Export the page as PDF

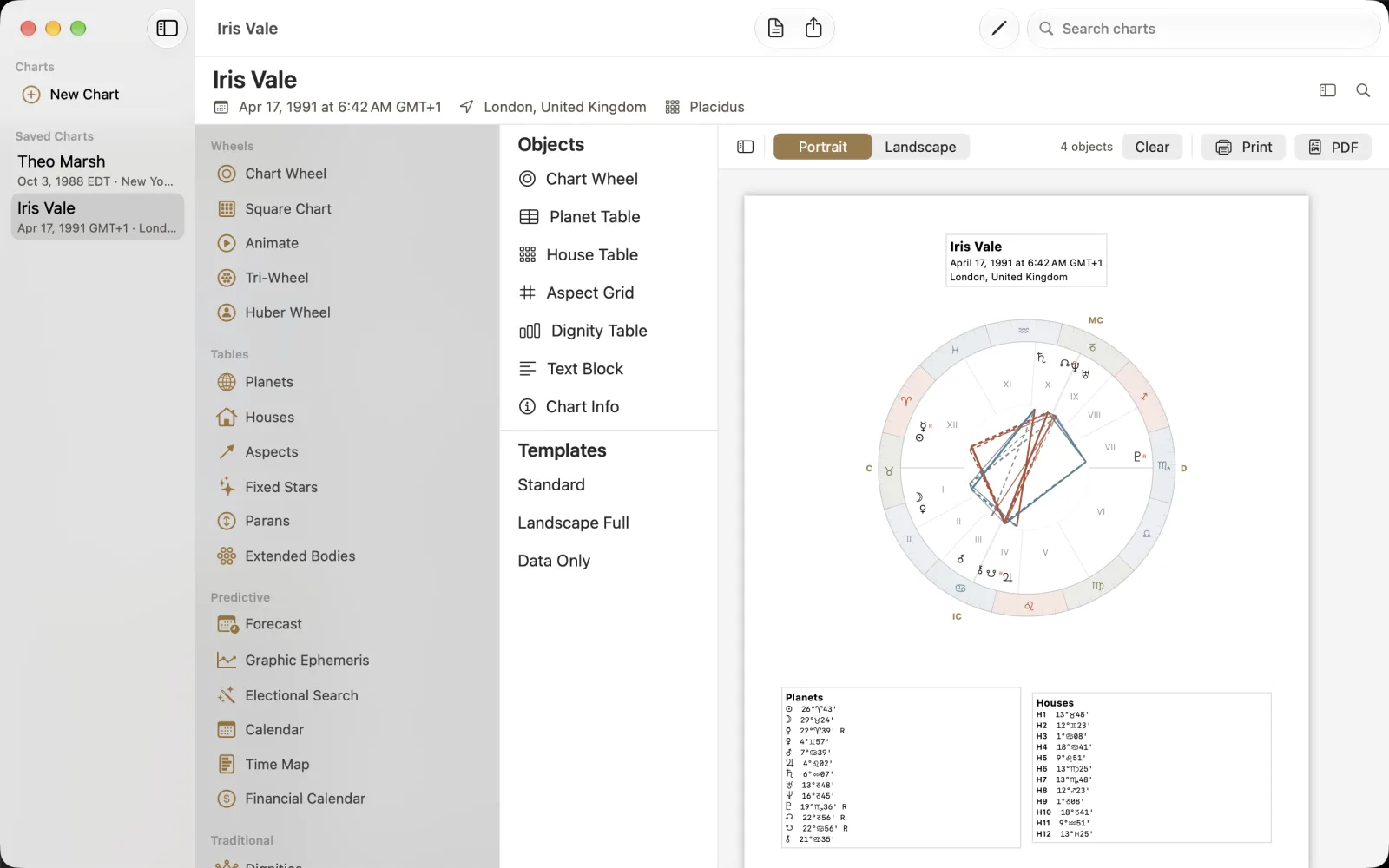[1333, 147]
